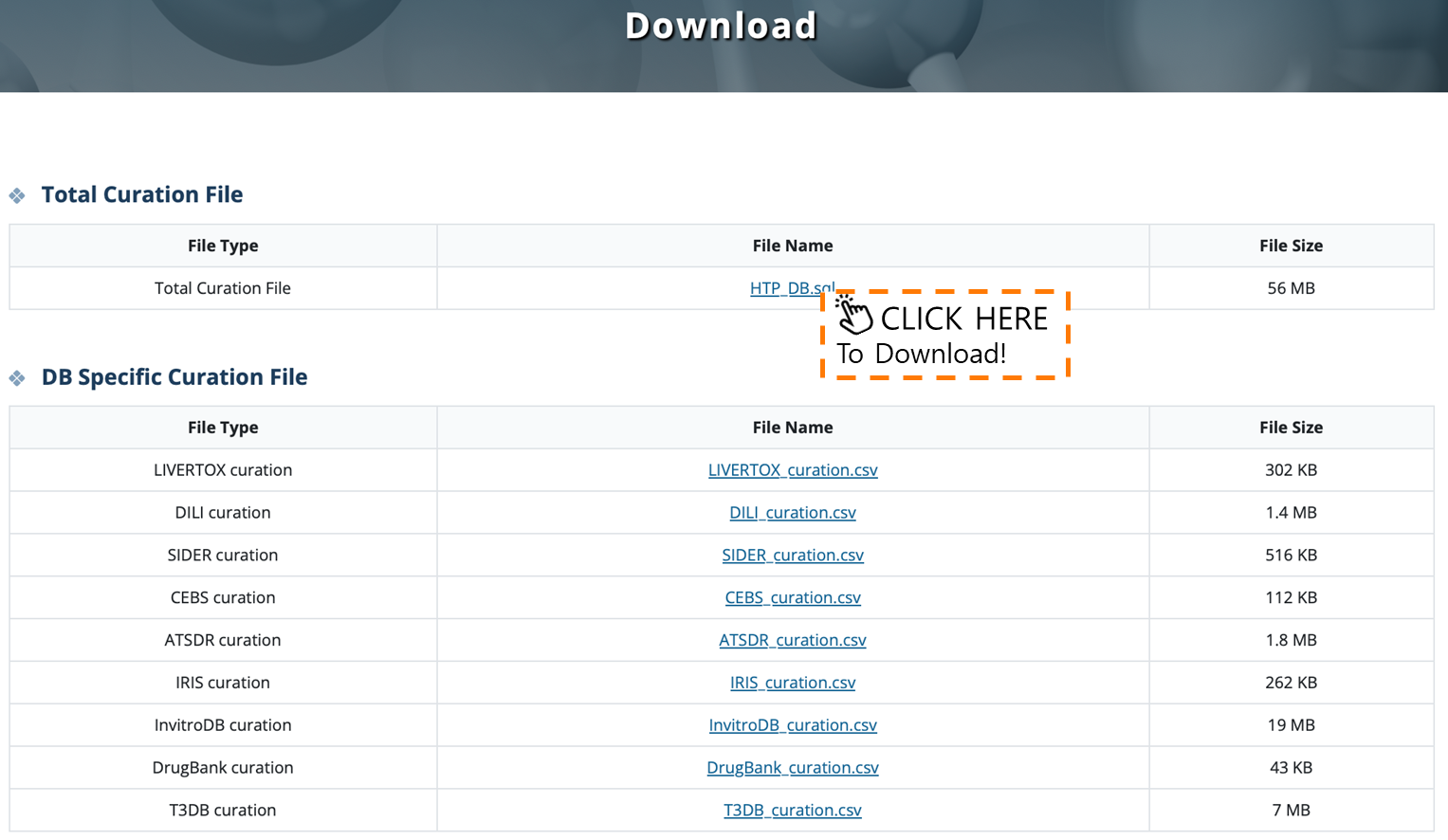This screenshot has width=1448, height=840.
Task: Click 'ATSDR curation' file type cell
Action: [x=223, y=641]
